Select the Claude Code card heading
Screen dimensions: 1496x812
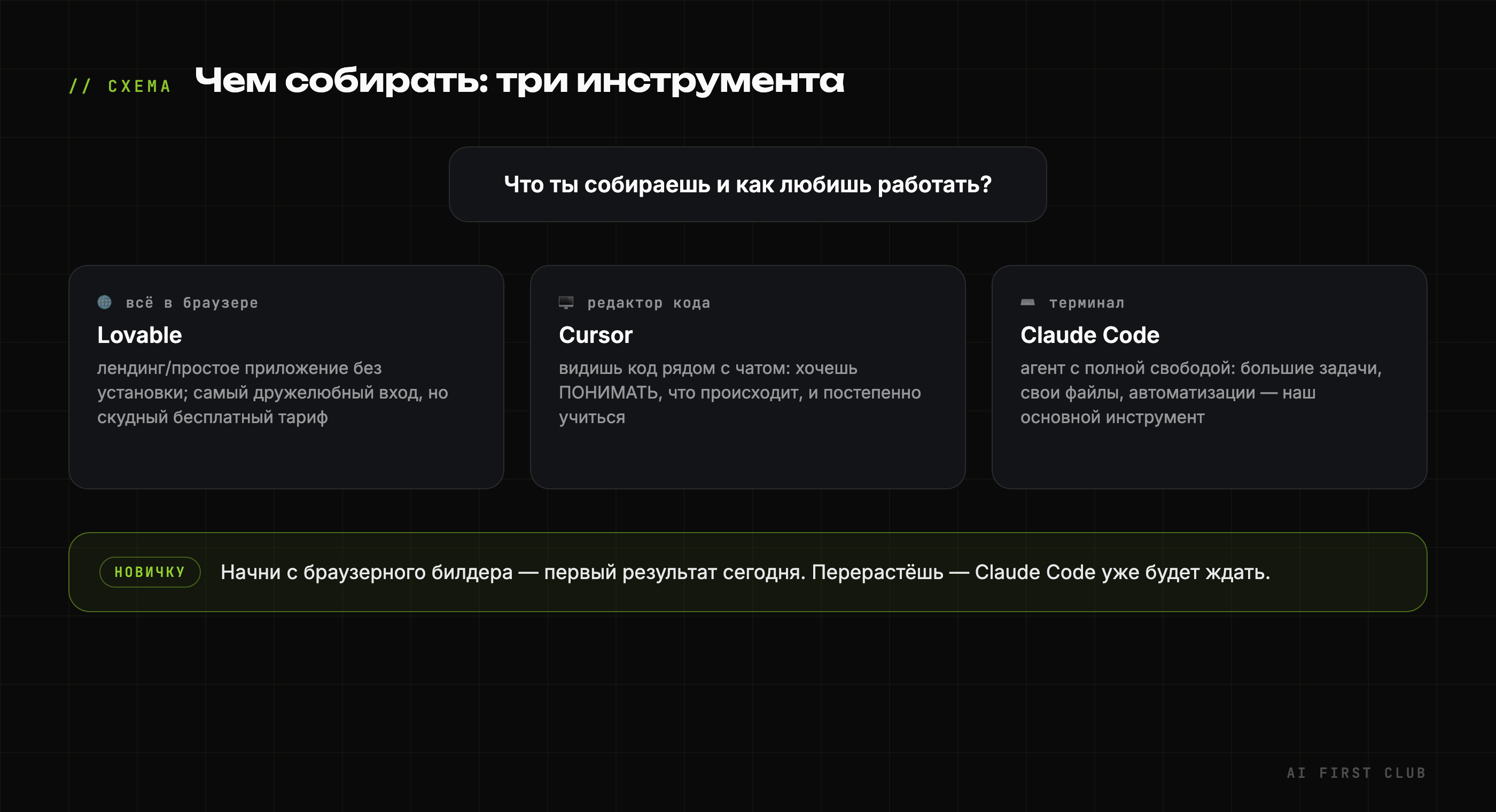click(x=1089, y=335)
